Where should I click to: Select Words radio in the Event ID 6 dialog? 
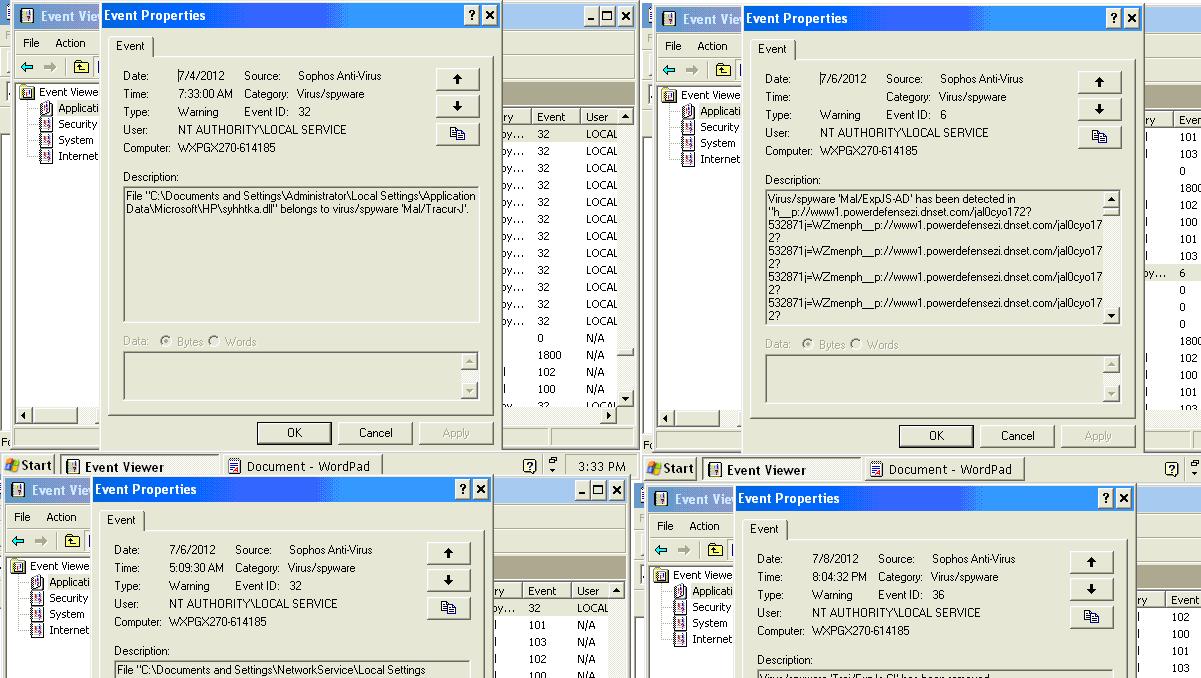coord(856,345)
